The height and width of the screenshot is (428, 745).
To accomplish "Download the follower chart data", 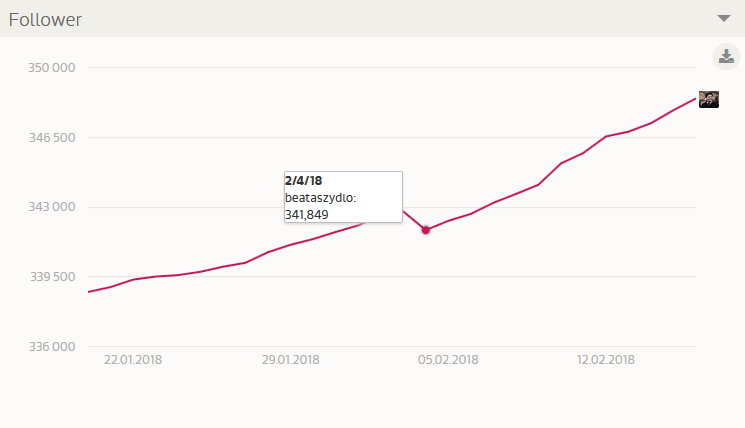I will (x=726, y=57).
